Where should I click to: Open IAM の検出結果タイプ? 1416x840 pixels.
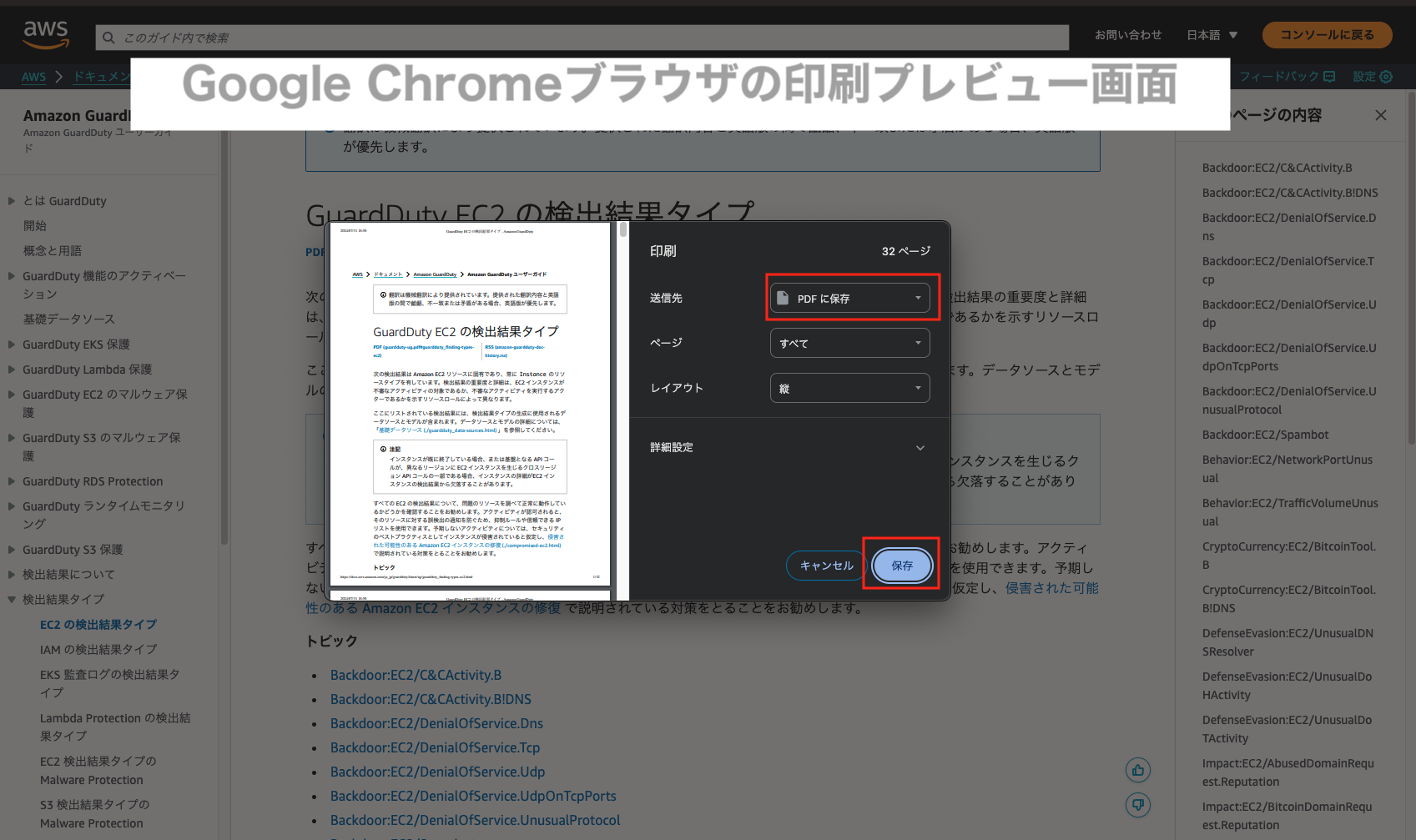(98, 650)
